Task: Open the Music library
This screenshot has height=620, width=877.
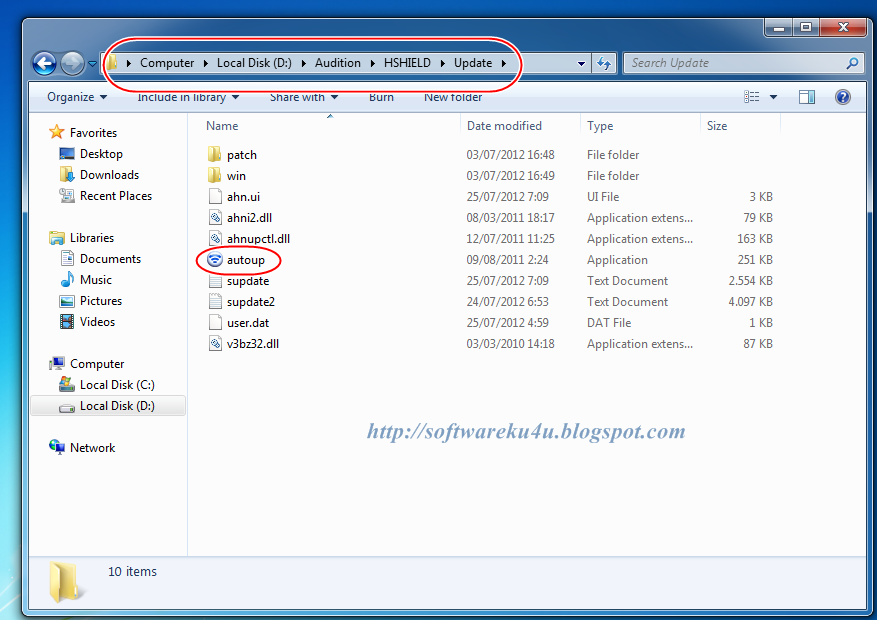Action: [x=96, y=280]
